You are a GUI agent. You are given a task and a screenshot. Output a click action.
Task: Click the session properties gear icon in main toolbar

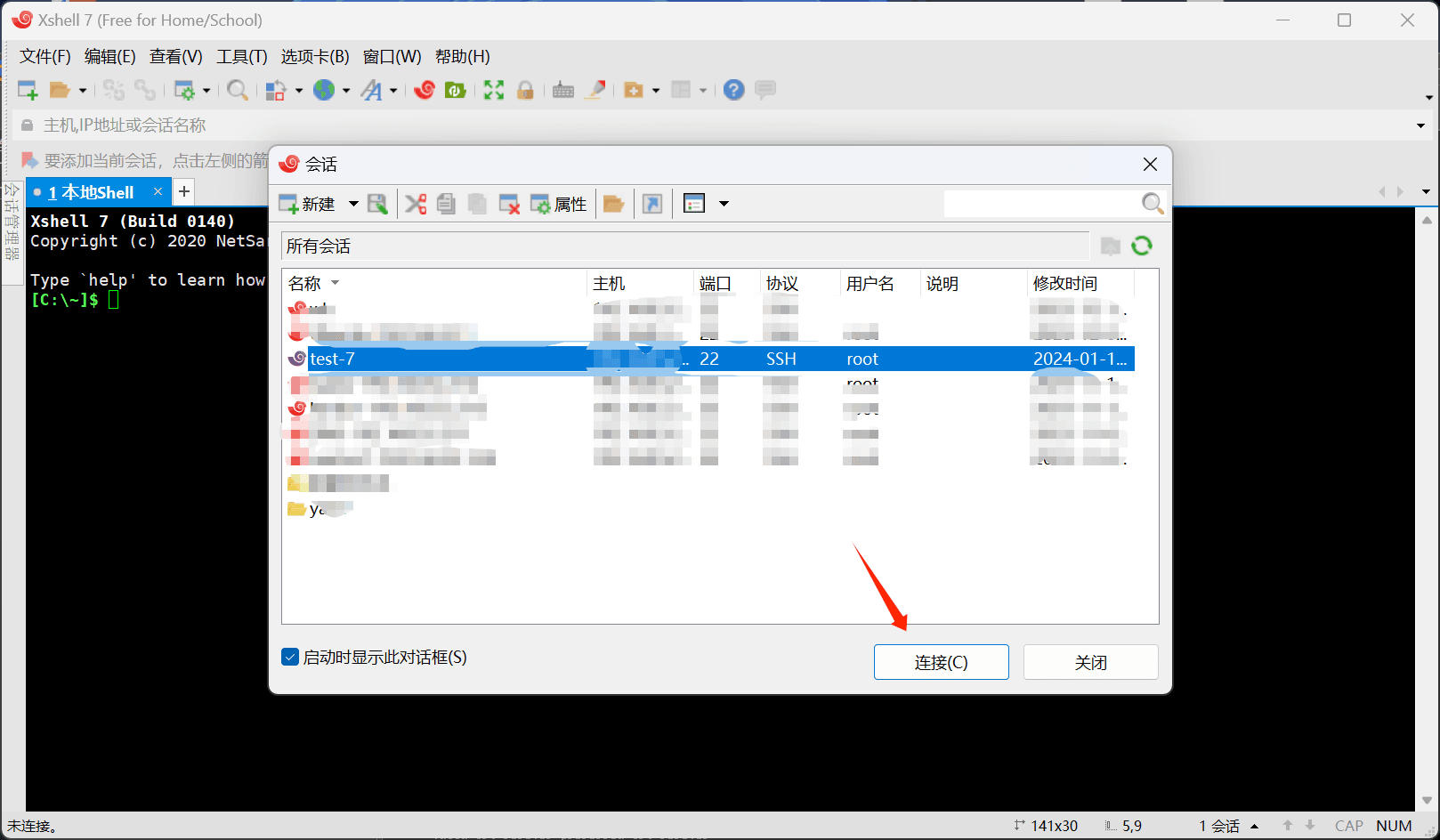(x=184, y=90)
